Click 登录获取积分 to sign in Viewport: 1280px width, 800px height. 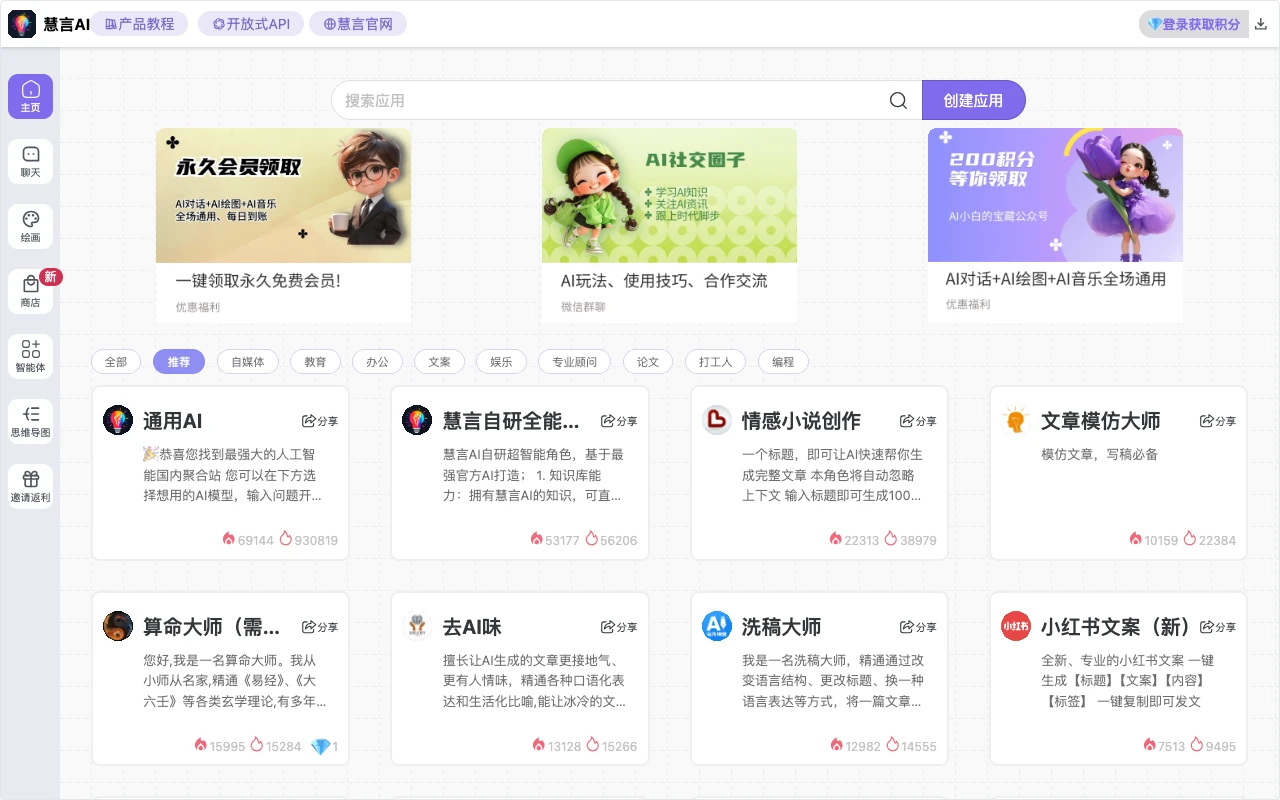pyautogui.click(x=1194, y=23)
